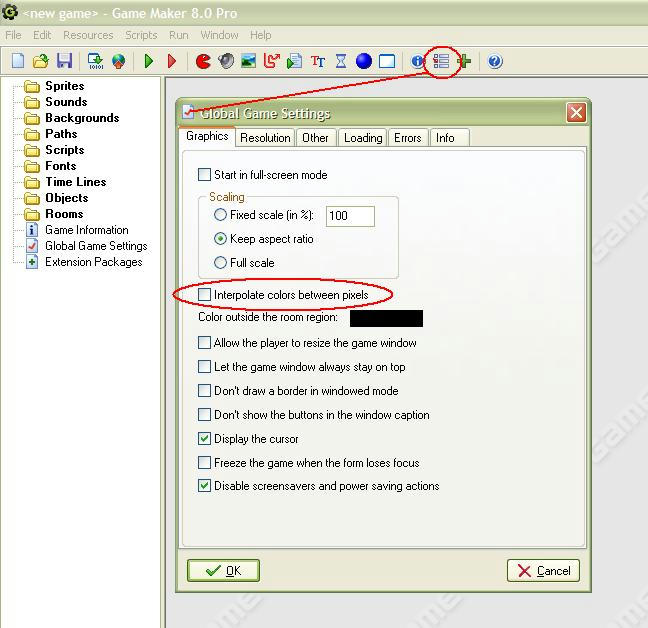This screenshot has height=628, width=648.
Task: Create a new game file icon
Action: [18, 61]
